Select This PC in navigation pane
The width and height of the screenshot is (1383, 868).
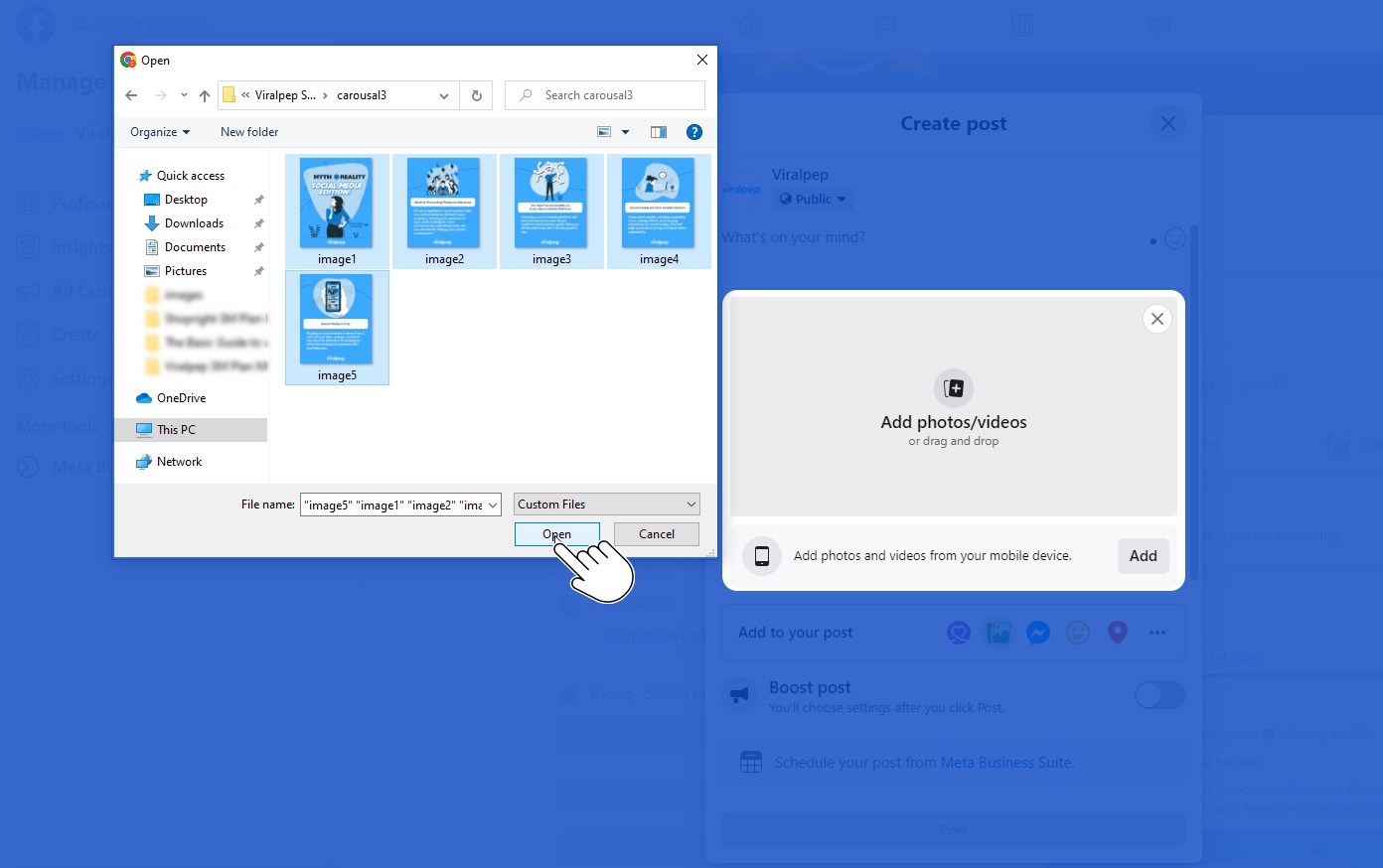(x=176, y=430)
